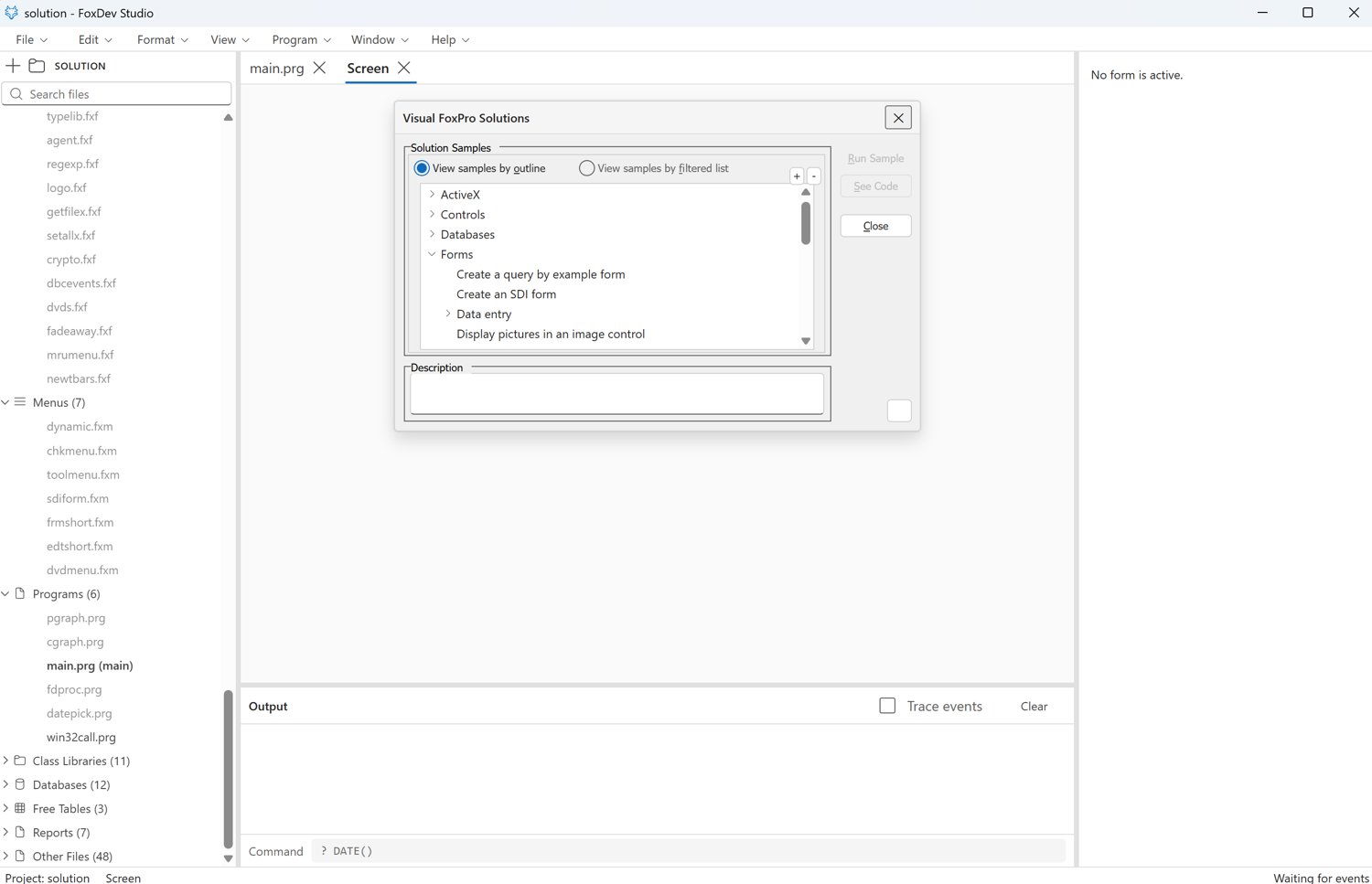Click the Databases cylinder icon
The height and width of the screenshot is (884, 1372).
coord(20,784)
